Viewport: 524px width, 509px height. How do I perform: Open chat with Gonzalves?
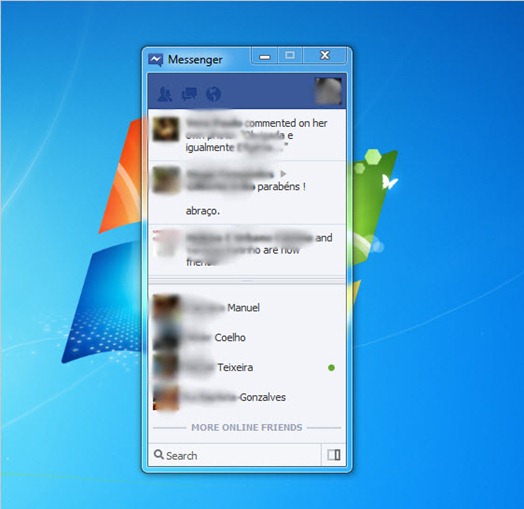click(247, 397)
